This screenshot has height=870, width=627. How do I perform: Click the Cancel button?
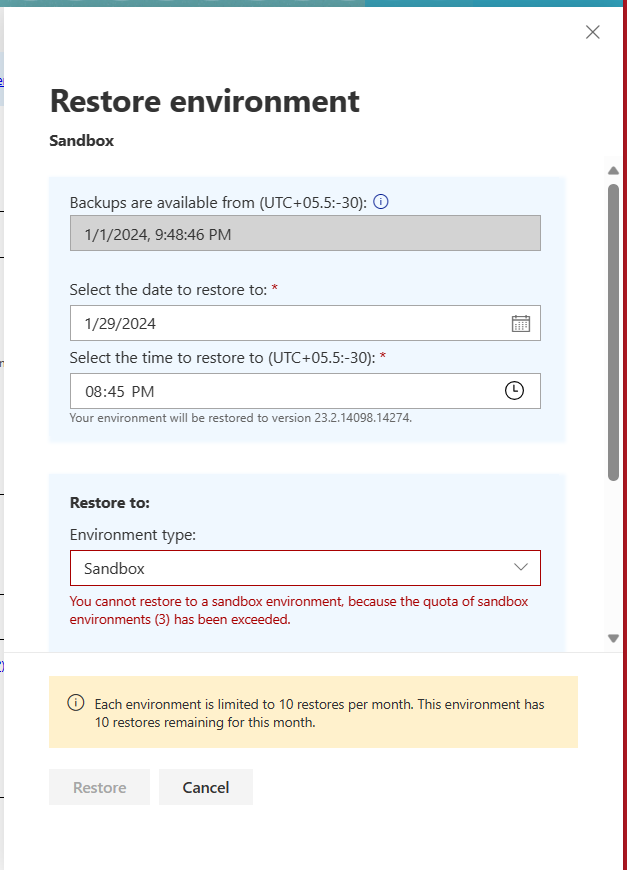pyautogui.click(x=206, y=787)
